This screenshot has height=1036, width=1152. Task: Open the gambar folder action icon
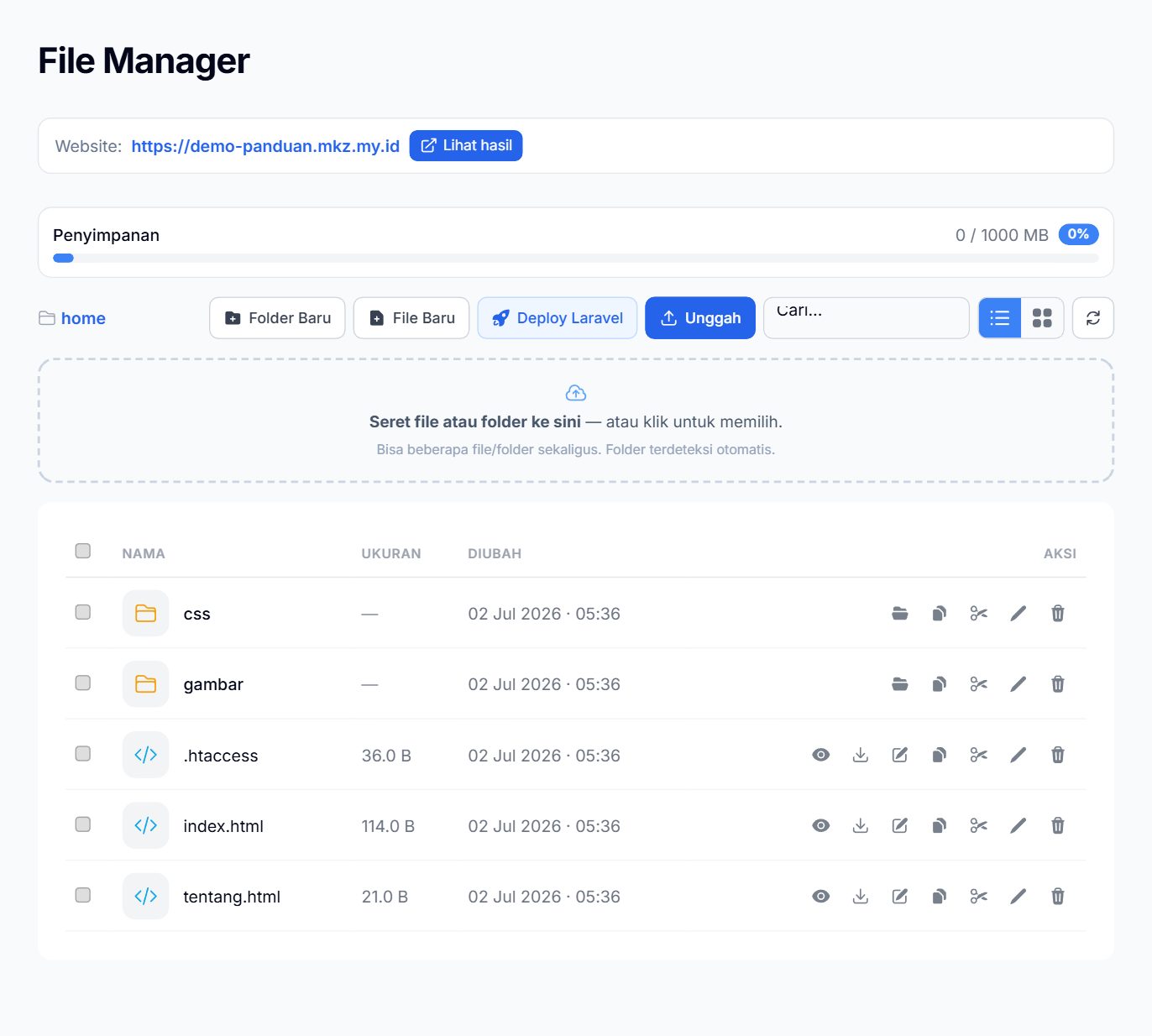(x=900, y=684)
